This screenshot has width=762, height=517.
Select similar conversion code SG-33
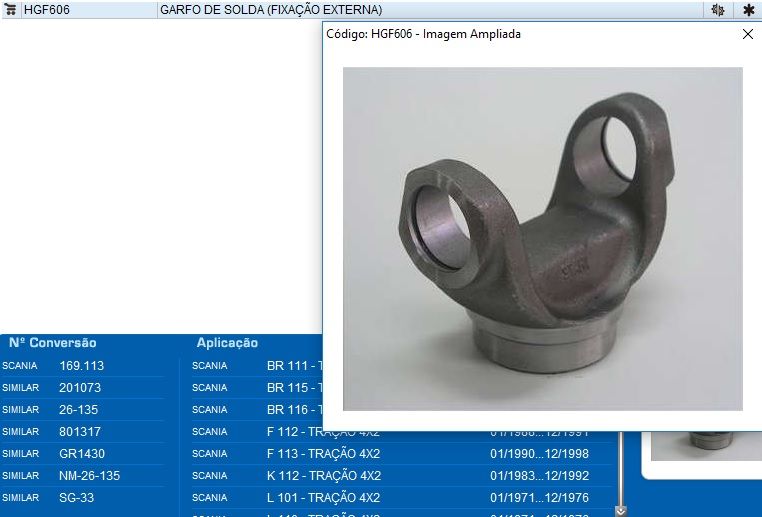tap(76, 498)
